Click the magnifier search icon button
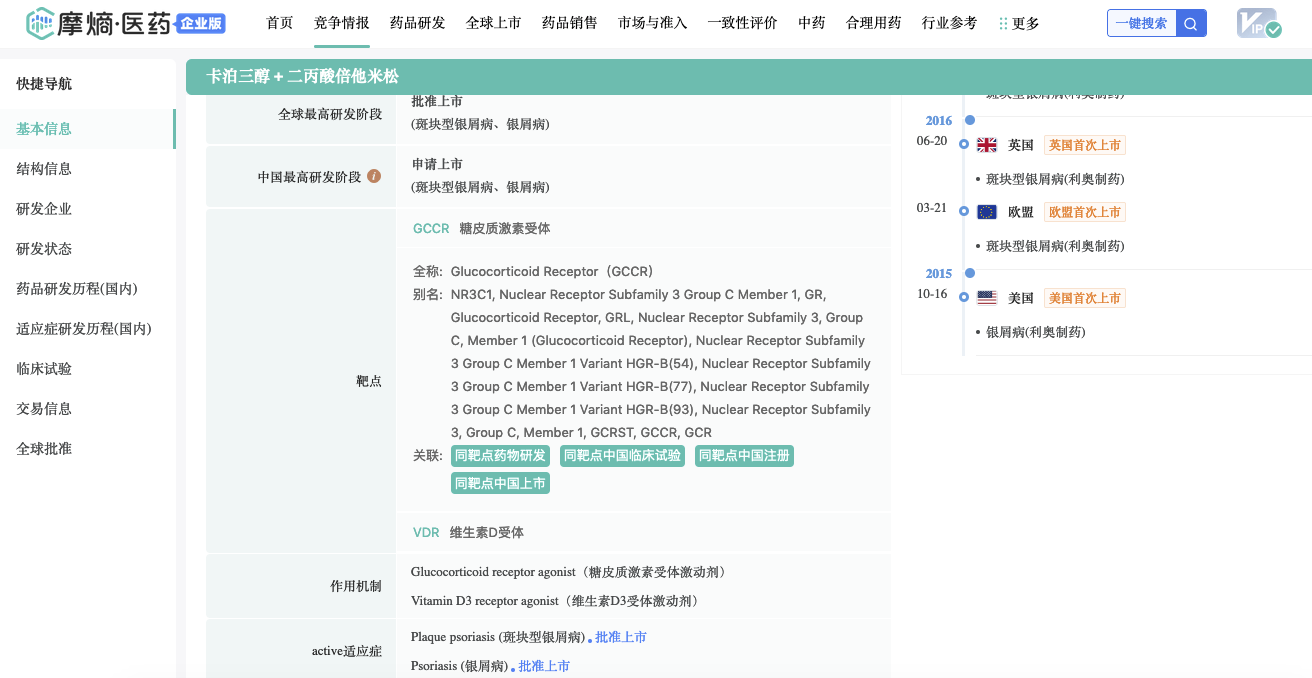The width and height of the screenshot is (1312, 678). 1191,23
